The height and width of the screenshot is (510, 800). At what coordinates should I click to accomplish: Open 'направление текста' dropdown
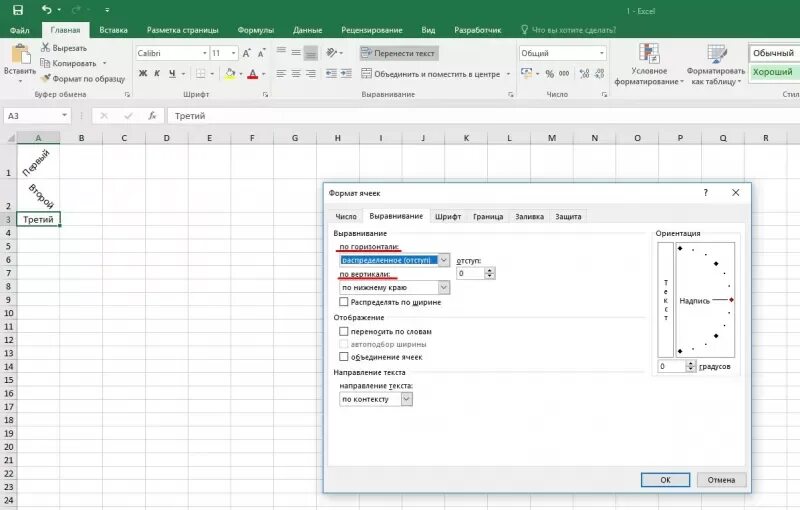407,399
